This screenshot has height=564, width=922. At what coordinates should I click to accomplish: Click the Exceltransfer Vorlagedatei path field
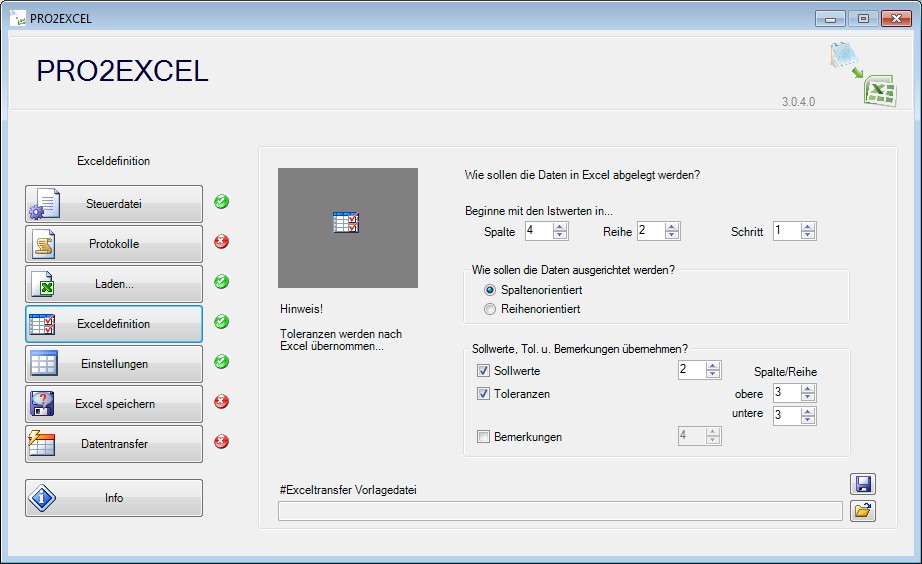coord(560,511)
